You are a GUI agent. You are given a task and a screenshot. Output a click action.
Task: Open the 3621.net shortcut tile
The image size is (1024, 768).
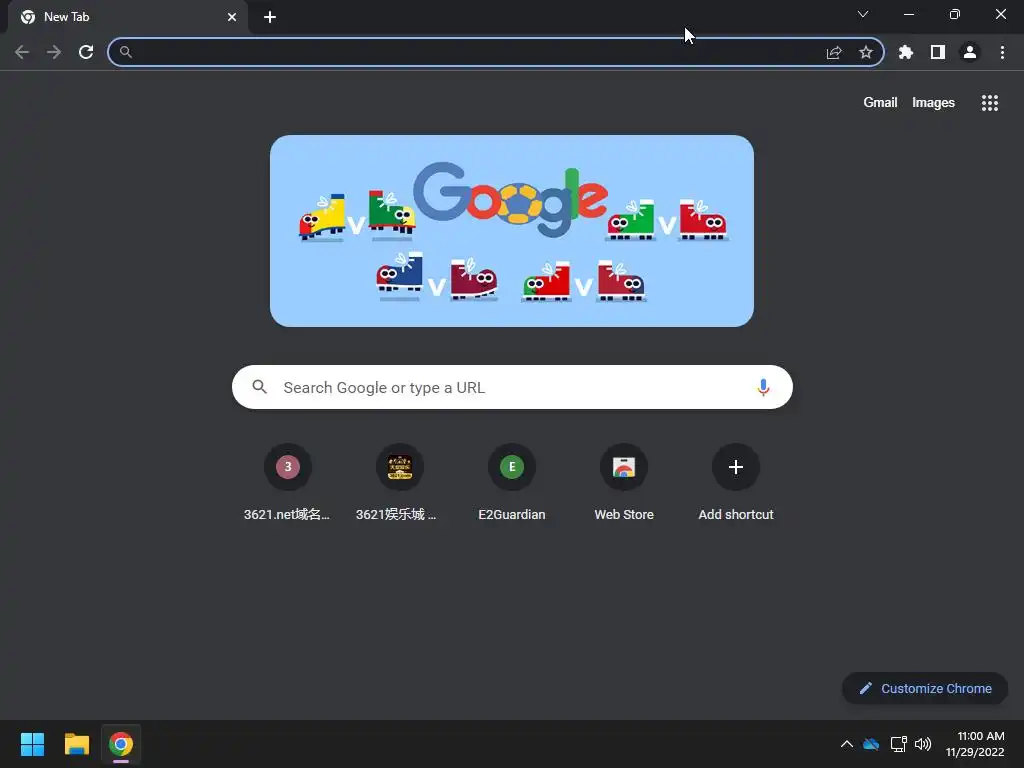click(287, 483)
